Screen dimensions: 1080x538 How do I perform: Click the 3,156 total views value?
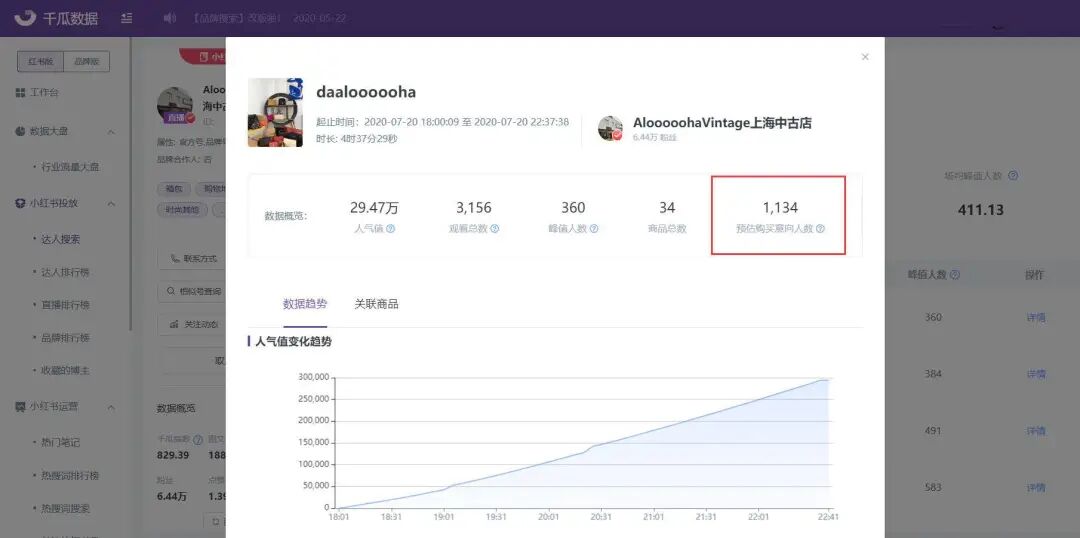click(x=474, y=208)
